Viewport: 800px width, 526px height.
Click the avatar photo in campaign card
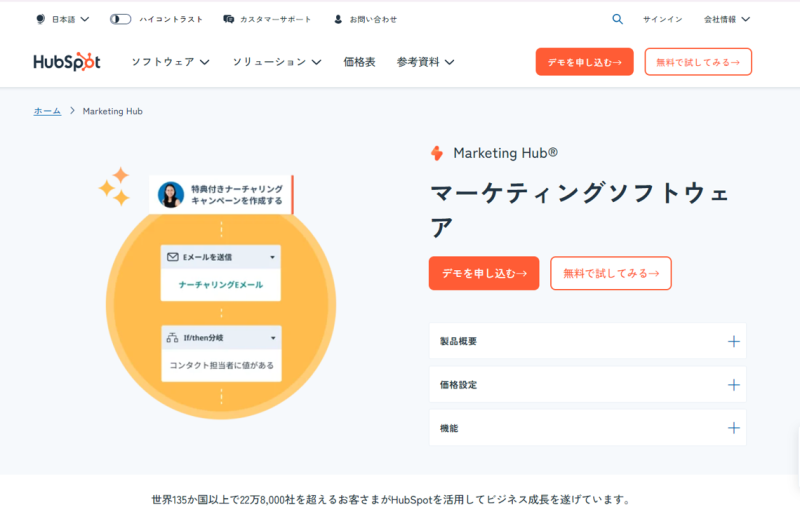pos(171,194)
